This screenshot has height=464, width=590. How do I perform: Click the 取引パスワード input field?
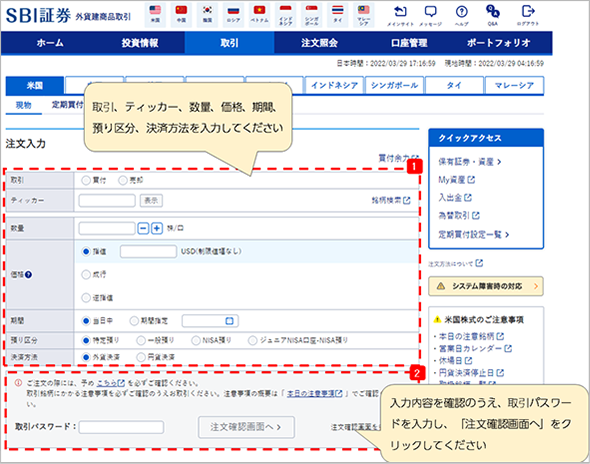121,427
